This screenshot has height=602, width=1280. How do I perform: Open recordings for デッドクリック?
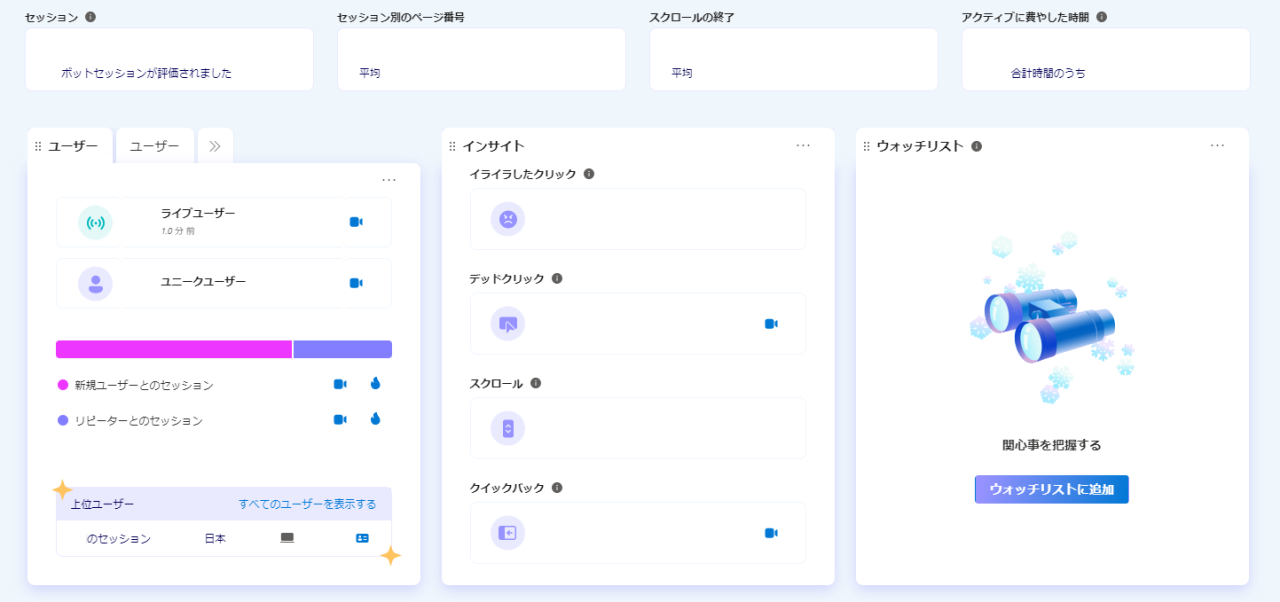coord(771,324)
